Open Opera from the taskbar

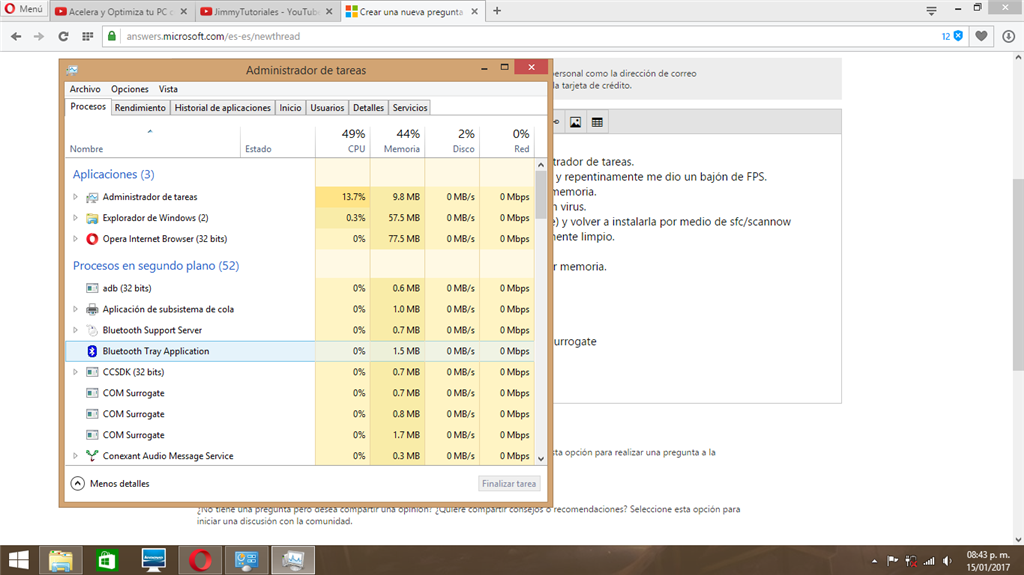(200, 561)
